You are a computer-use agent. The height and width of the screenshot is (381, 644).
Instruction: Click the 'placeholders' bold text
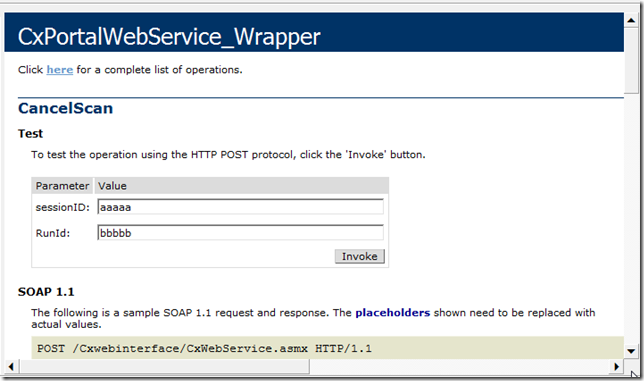pos(393,313)
